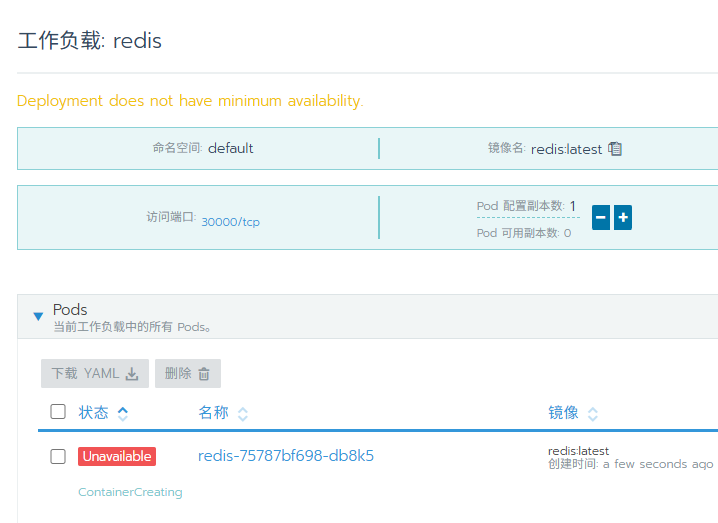Click the 创建时间 a few seconds ago text
Screen dimensions: 718x523
click(x=631, y=464)
